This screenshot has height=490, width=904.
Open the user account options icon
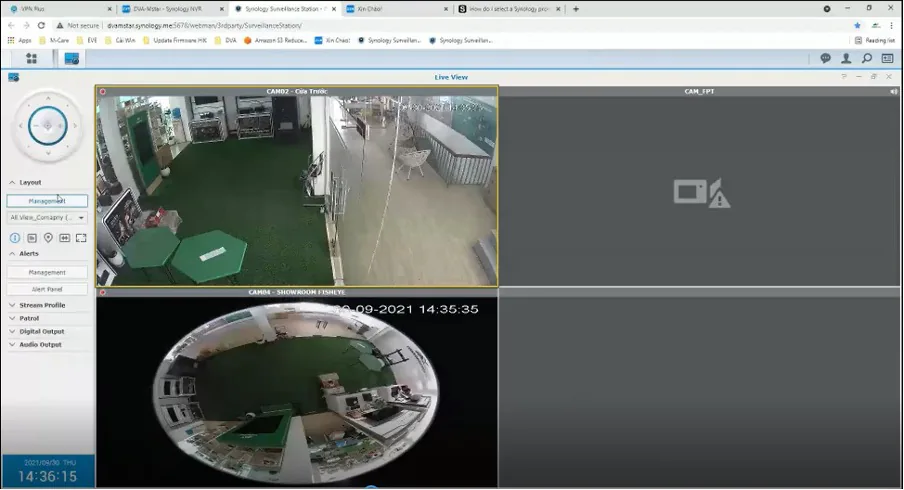(x=846, y=58)
